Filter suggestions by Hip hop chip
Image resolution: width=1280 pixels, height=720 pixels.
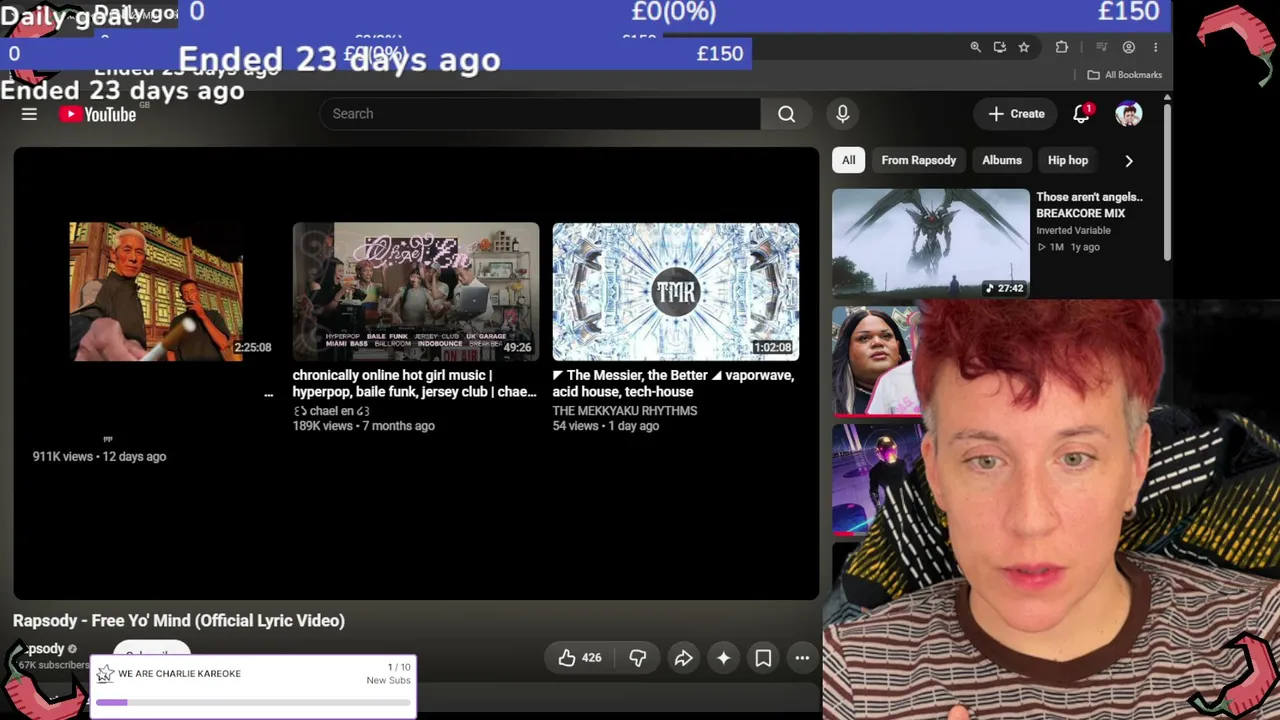point(1068,160)
